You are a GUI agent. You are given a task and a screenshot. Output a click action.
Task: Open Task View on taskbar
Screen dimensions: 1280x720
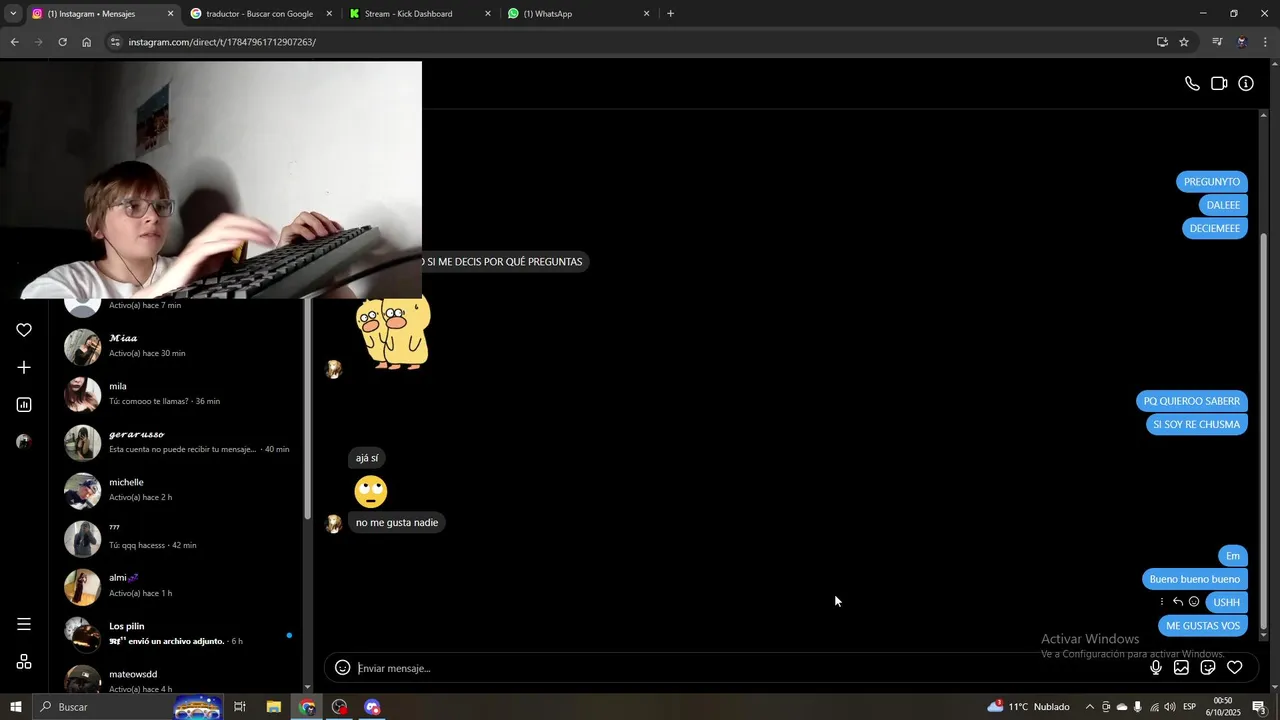(x=240, y=707)
